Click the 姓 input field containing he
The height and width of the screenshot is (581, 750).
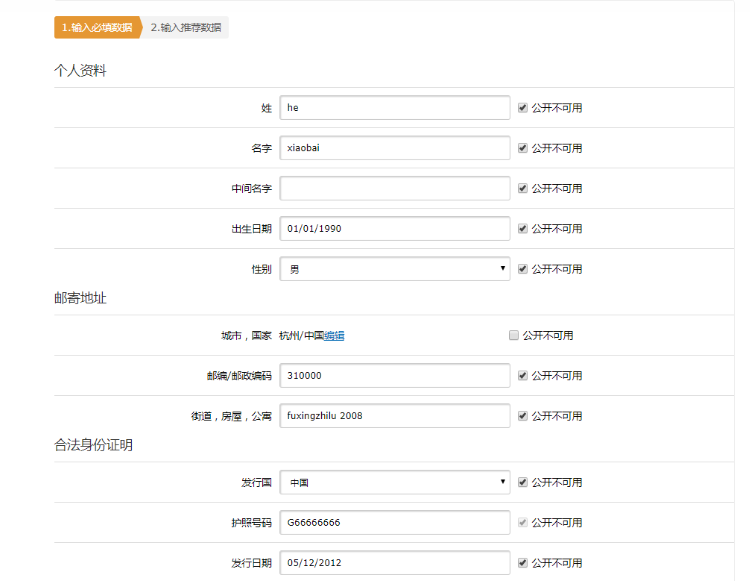395,108
